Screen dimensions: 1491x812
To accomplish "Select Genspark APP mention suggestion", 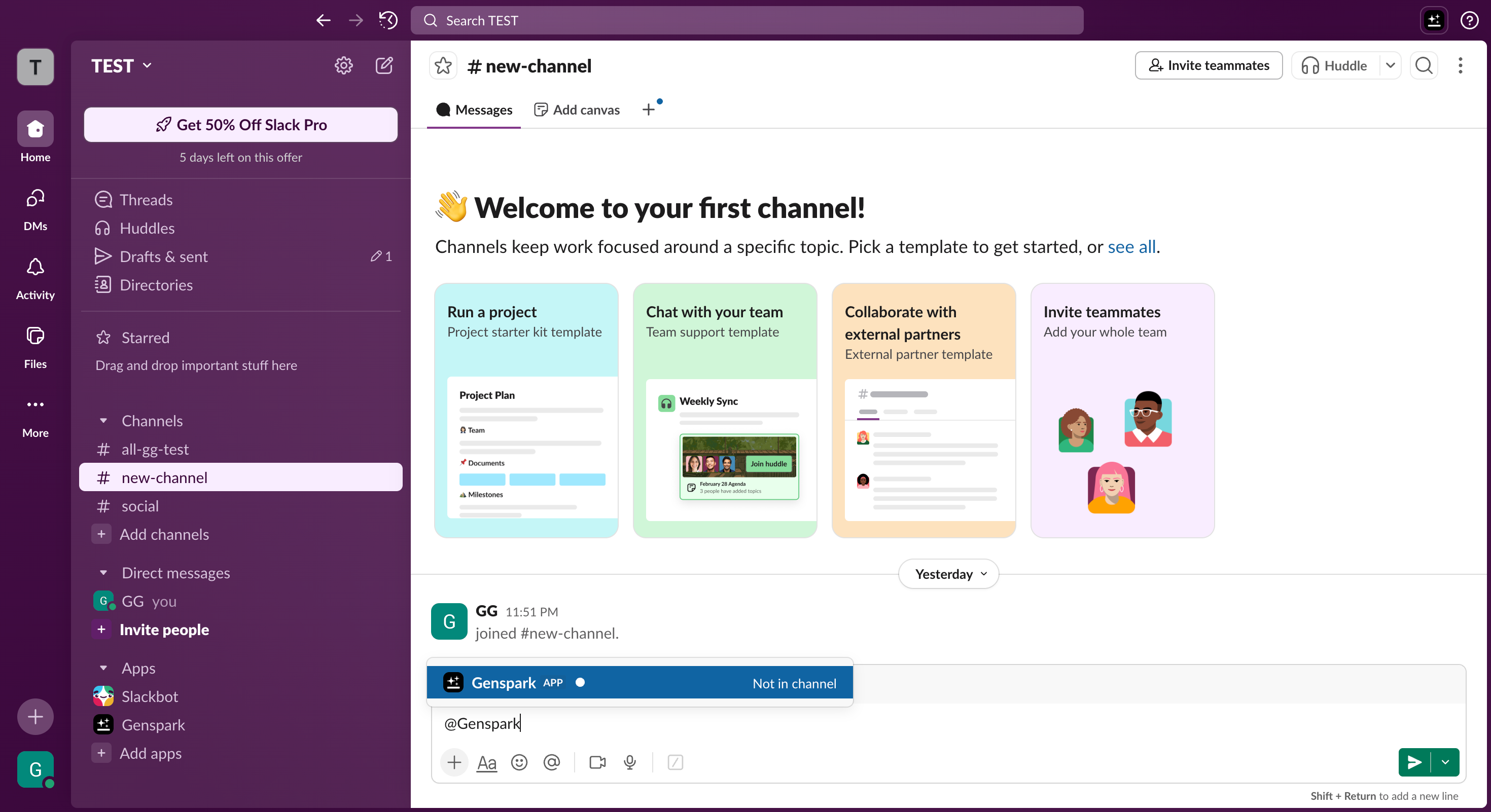I will click(640, 682).
